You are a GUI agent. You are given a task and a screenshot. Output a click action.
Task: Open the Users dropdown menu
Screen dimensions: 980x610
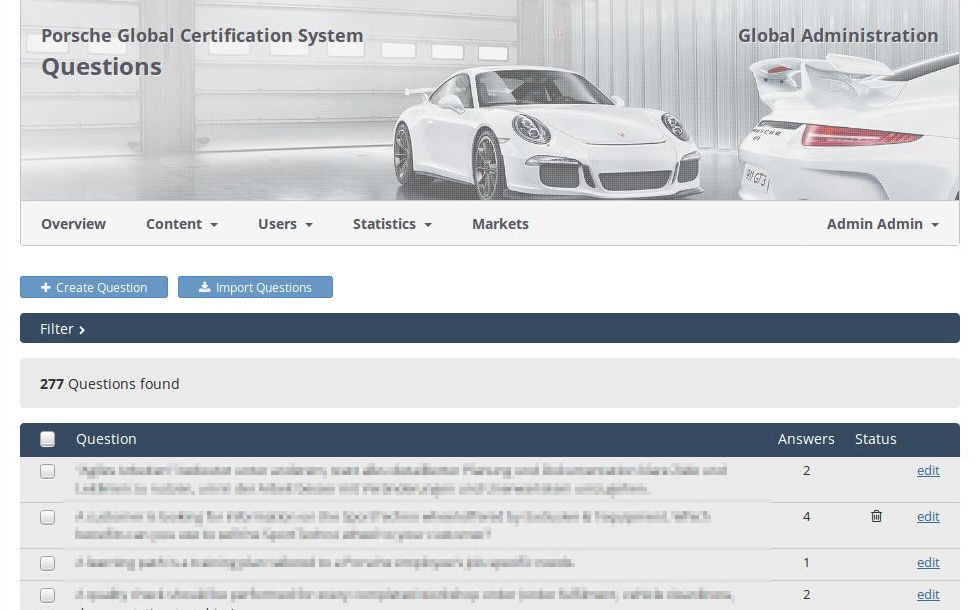(285, 224)
